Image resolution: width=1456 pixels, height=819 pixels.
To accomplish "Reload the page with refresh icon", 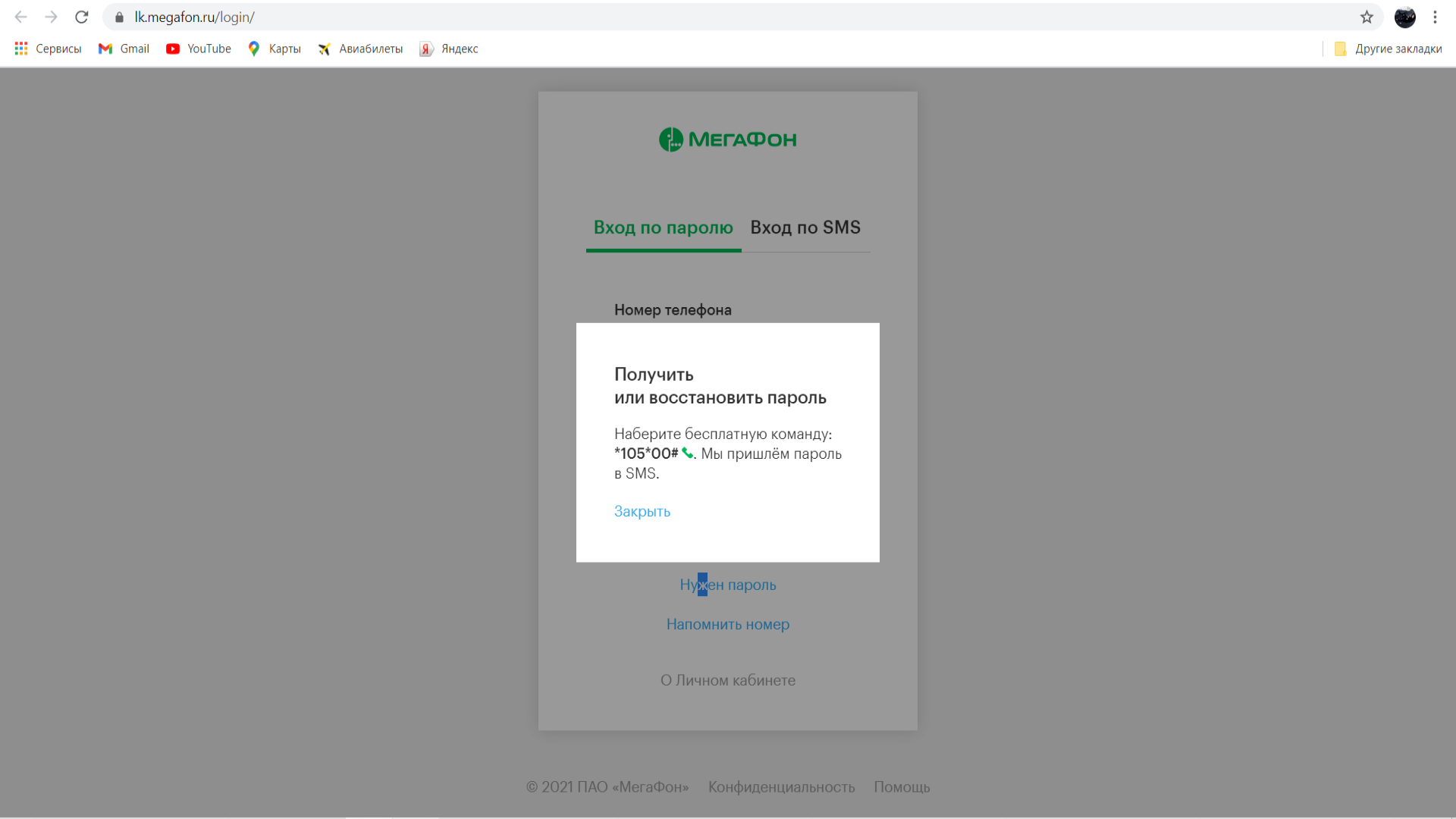I will coord(82,17).
